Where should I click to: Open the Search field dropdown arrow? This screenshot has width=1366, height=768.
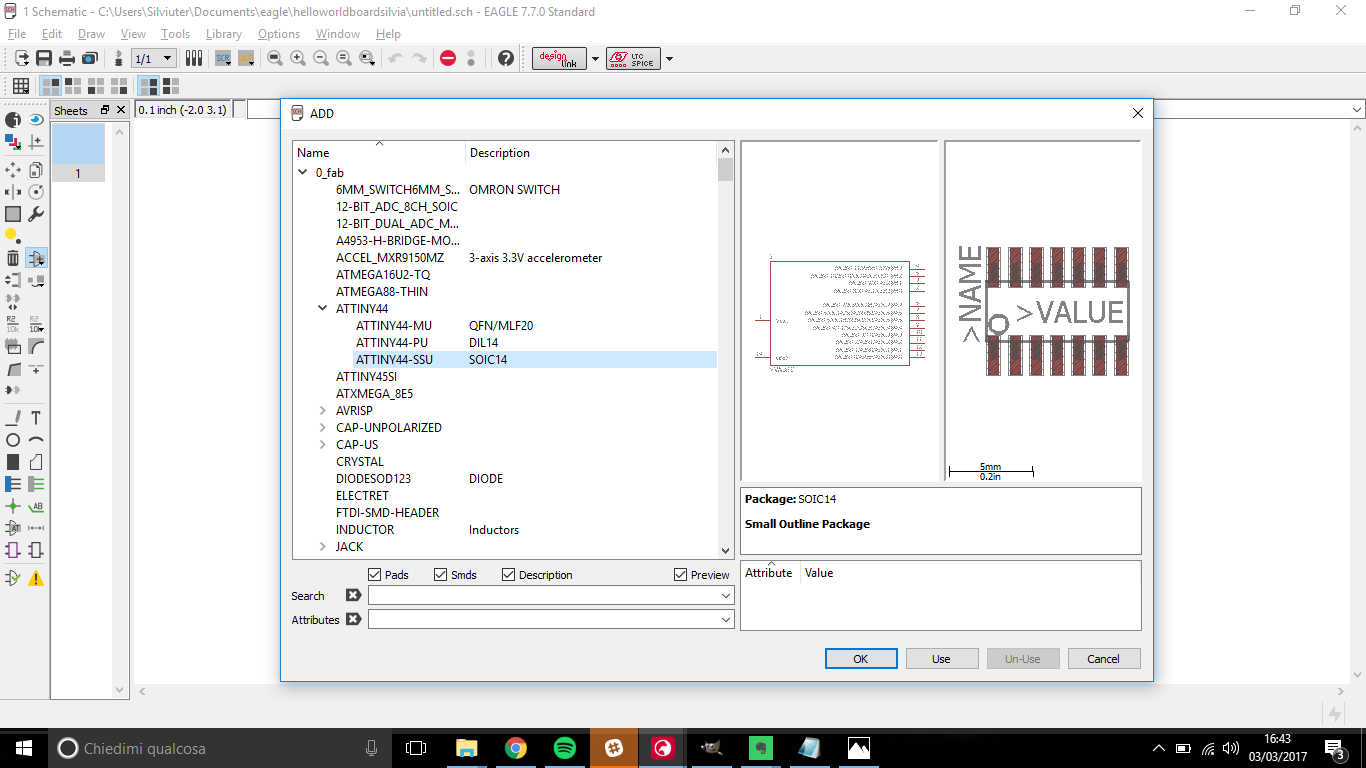click(x=726, y=595)
